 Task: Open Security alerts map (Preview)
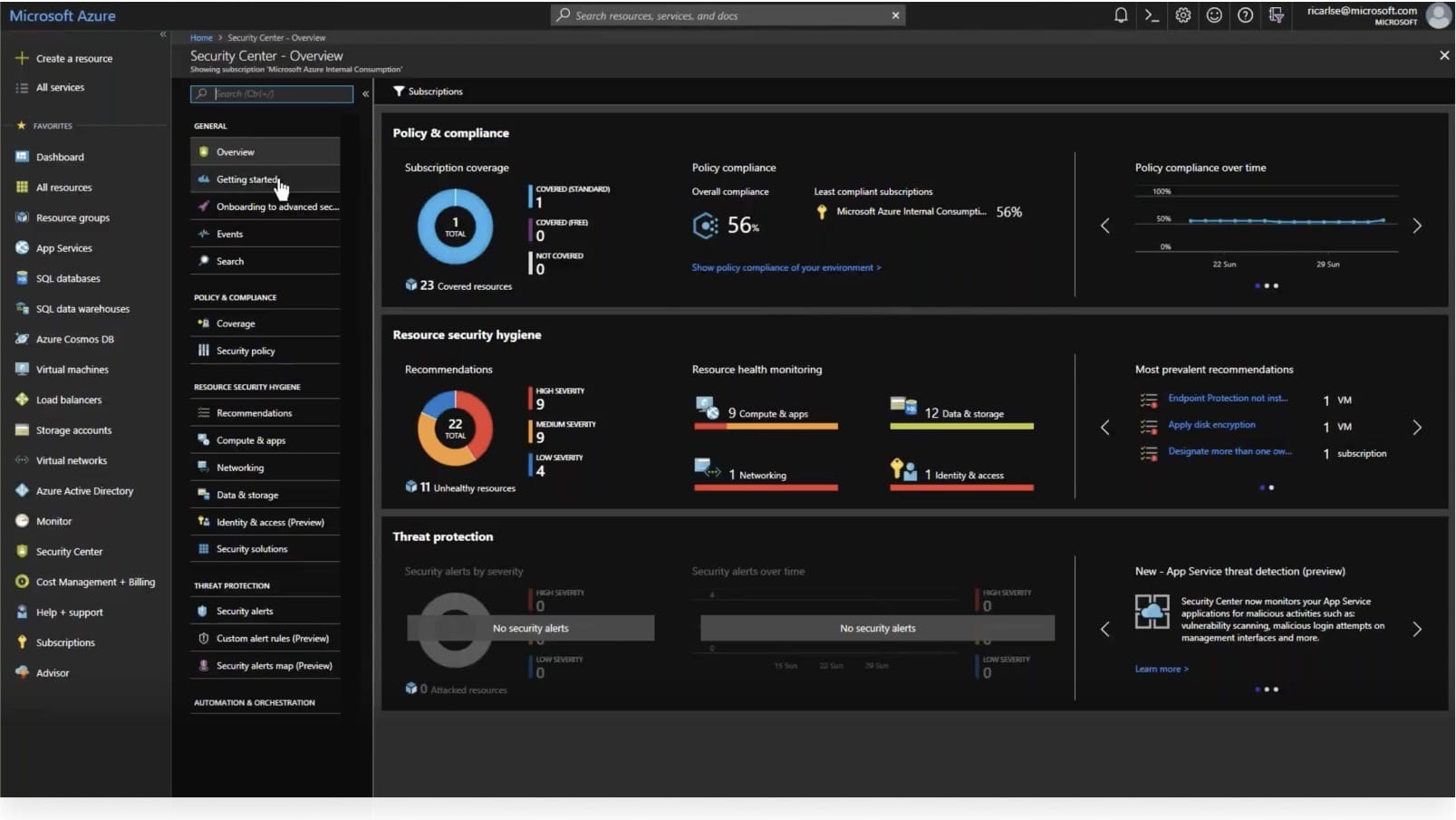coord(265,666)
